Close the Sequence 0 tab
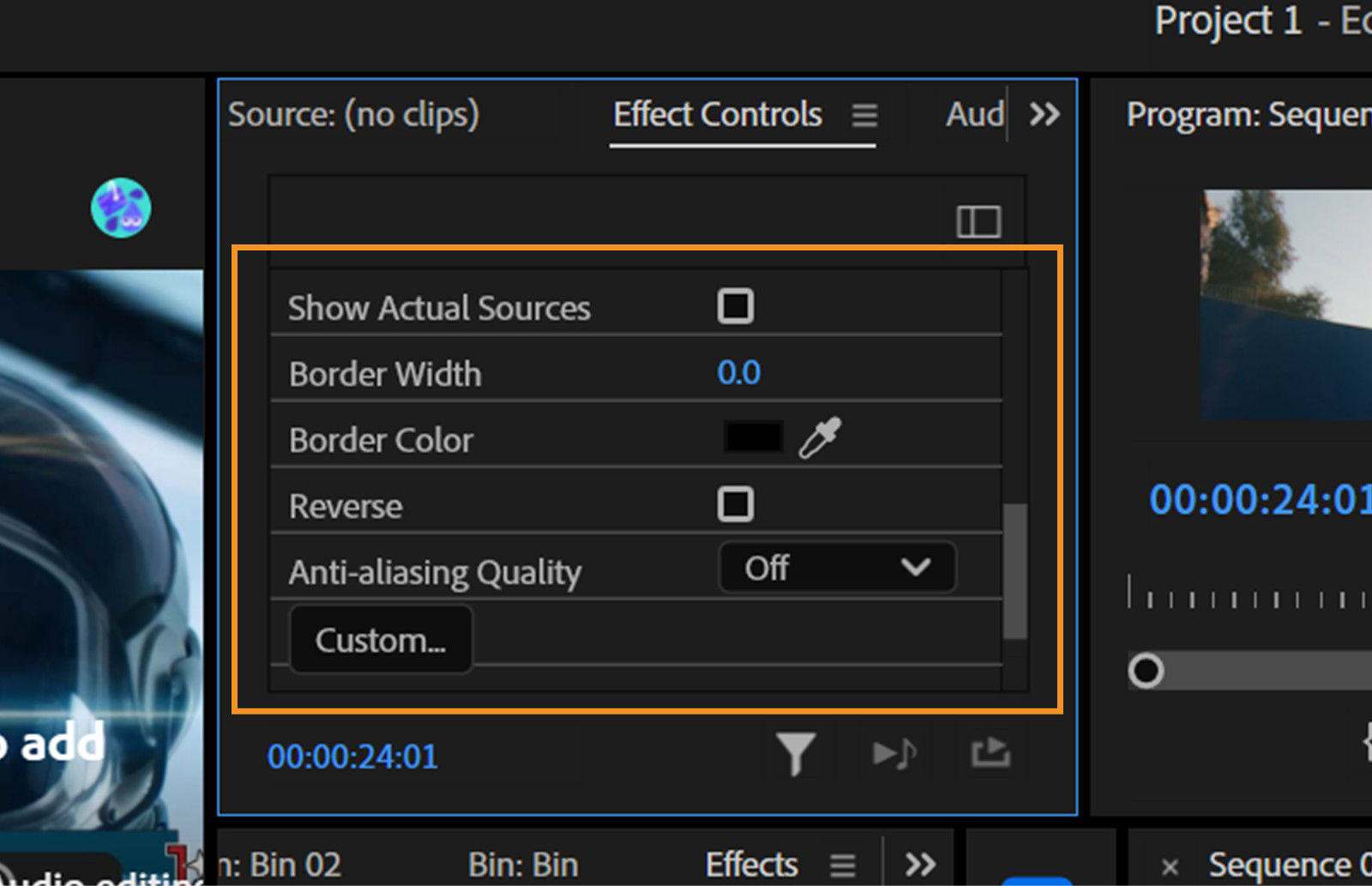The image size is (1372, 886). coord(1171,865)
